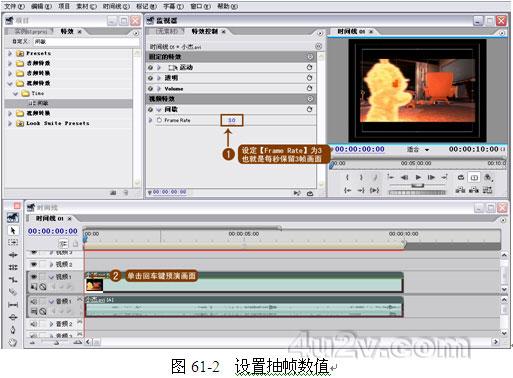Click the Frame Rate value field
The image size is (513, 378).
pos(232,120)
